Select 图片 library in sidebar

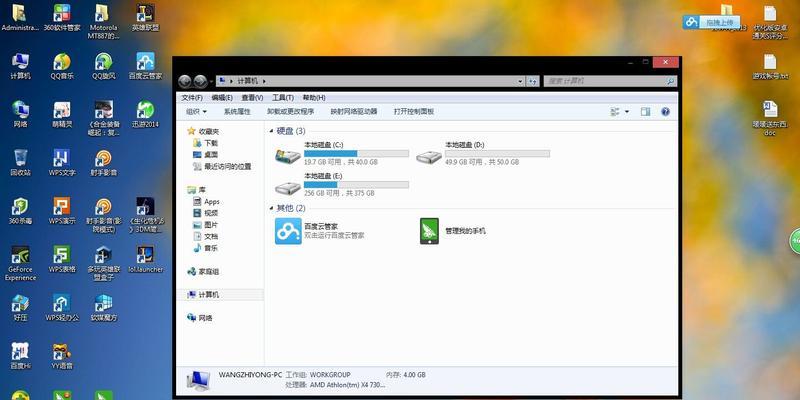click(205, 225)
